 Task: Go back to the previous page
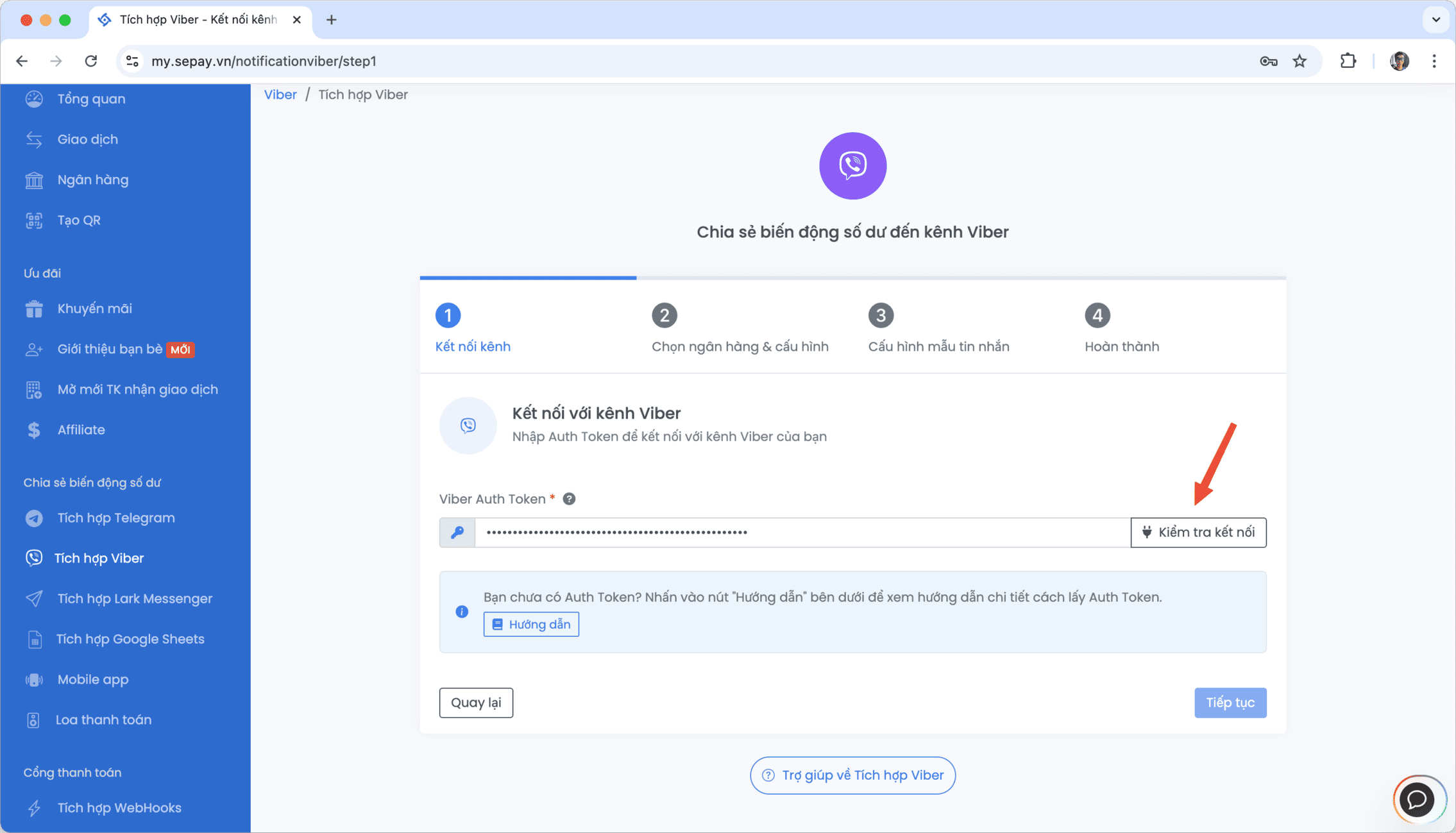coord(22,61)
